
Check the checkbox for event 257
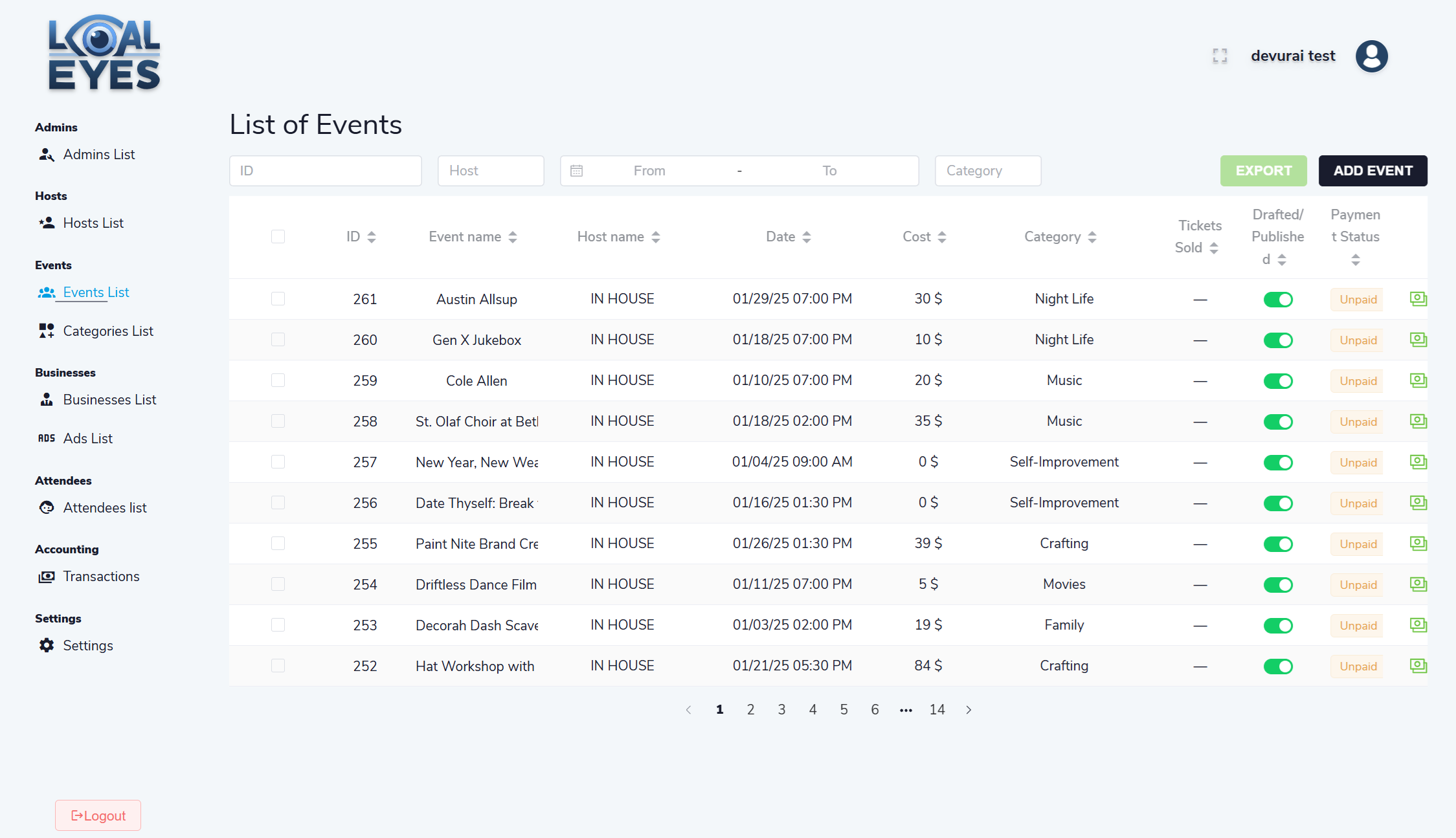coord(278,462)
